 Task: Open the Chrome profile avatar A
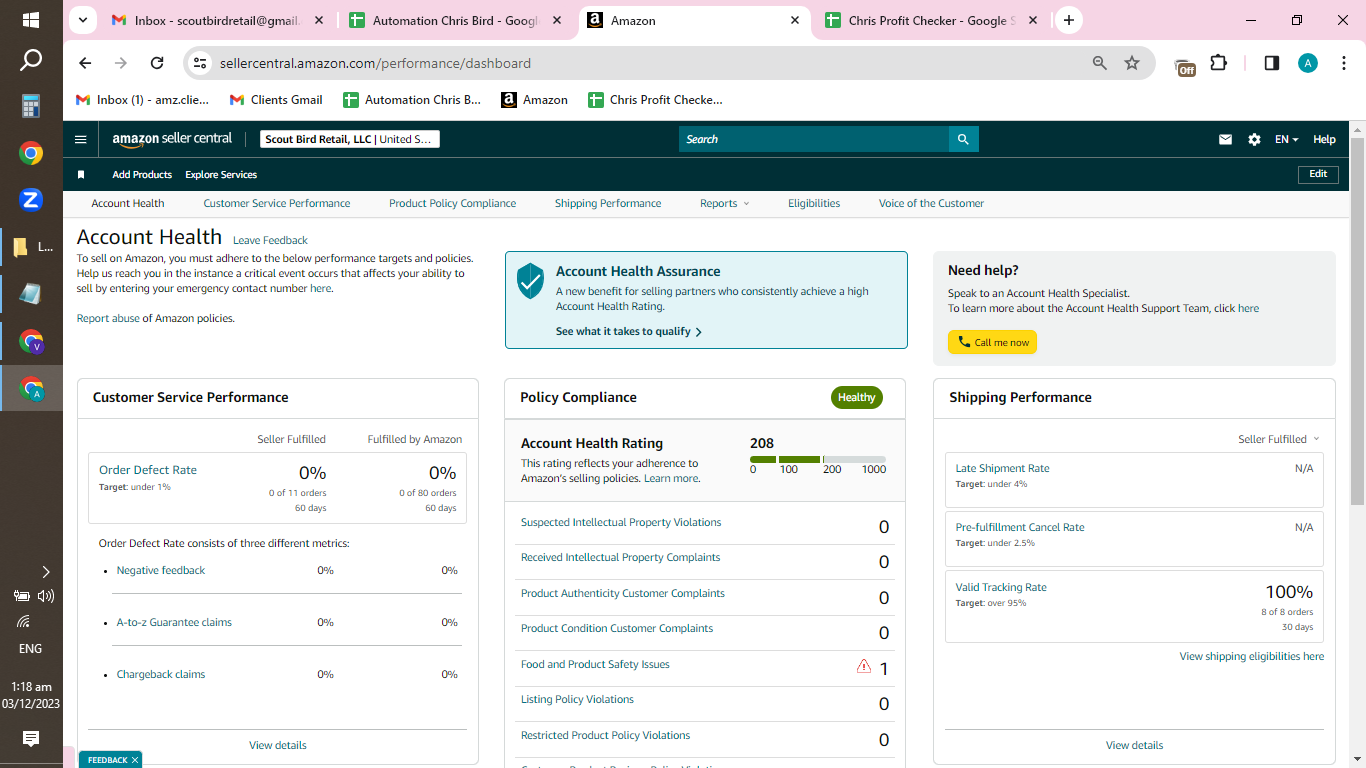point(1308,63)
